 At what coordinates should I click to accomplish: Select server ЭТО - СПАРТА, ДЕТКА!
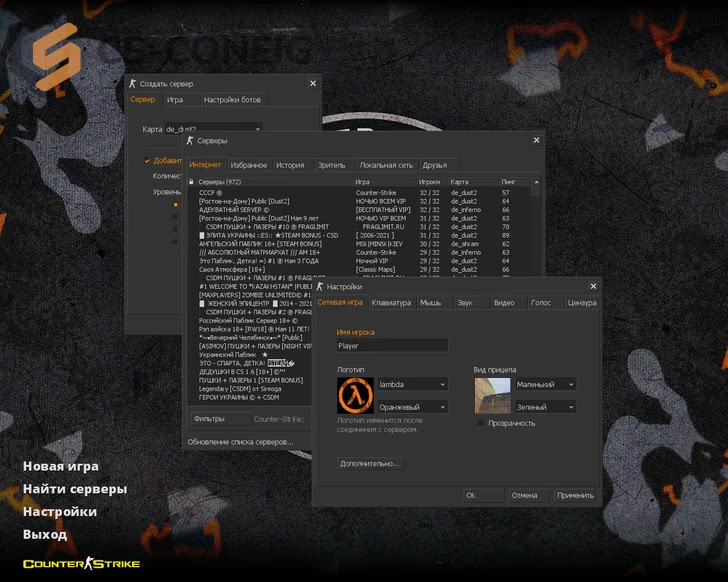coord(251,363)
